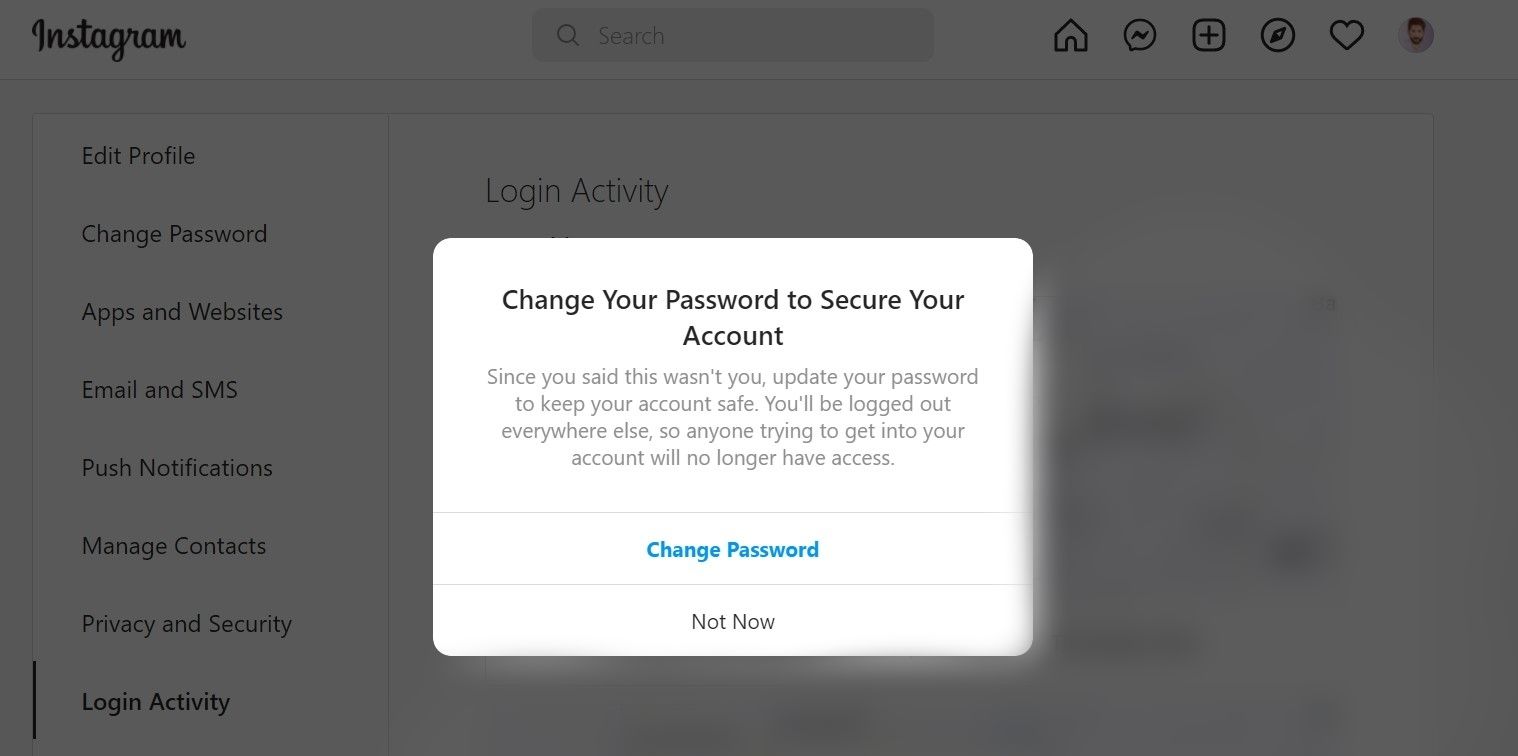Go to the Instagram Home feed icon
Image resolution: width=1518 pixels, height=756 pixels.
pyautogui.click(x=1070, y=36)
